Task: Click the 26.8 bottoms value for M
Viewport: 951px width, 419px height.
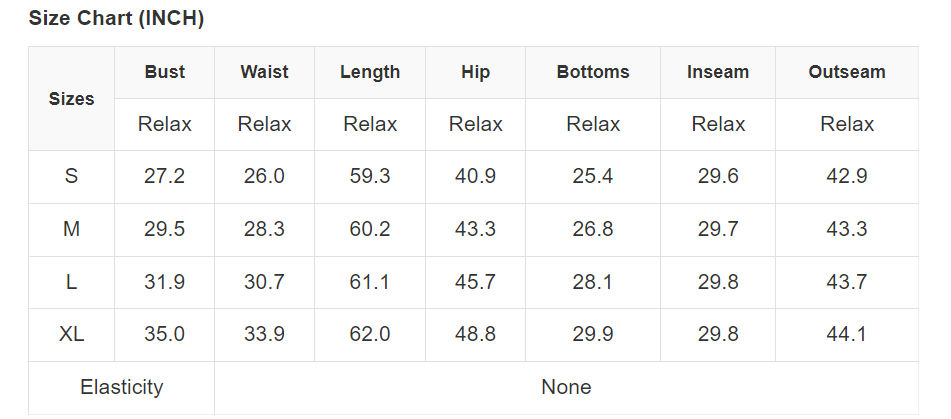Action: click(x=593, y=229)
